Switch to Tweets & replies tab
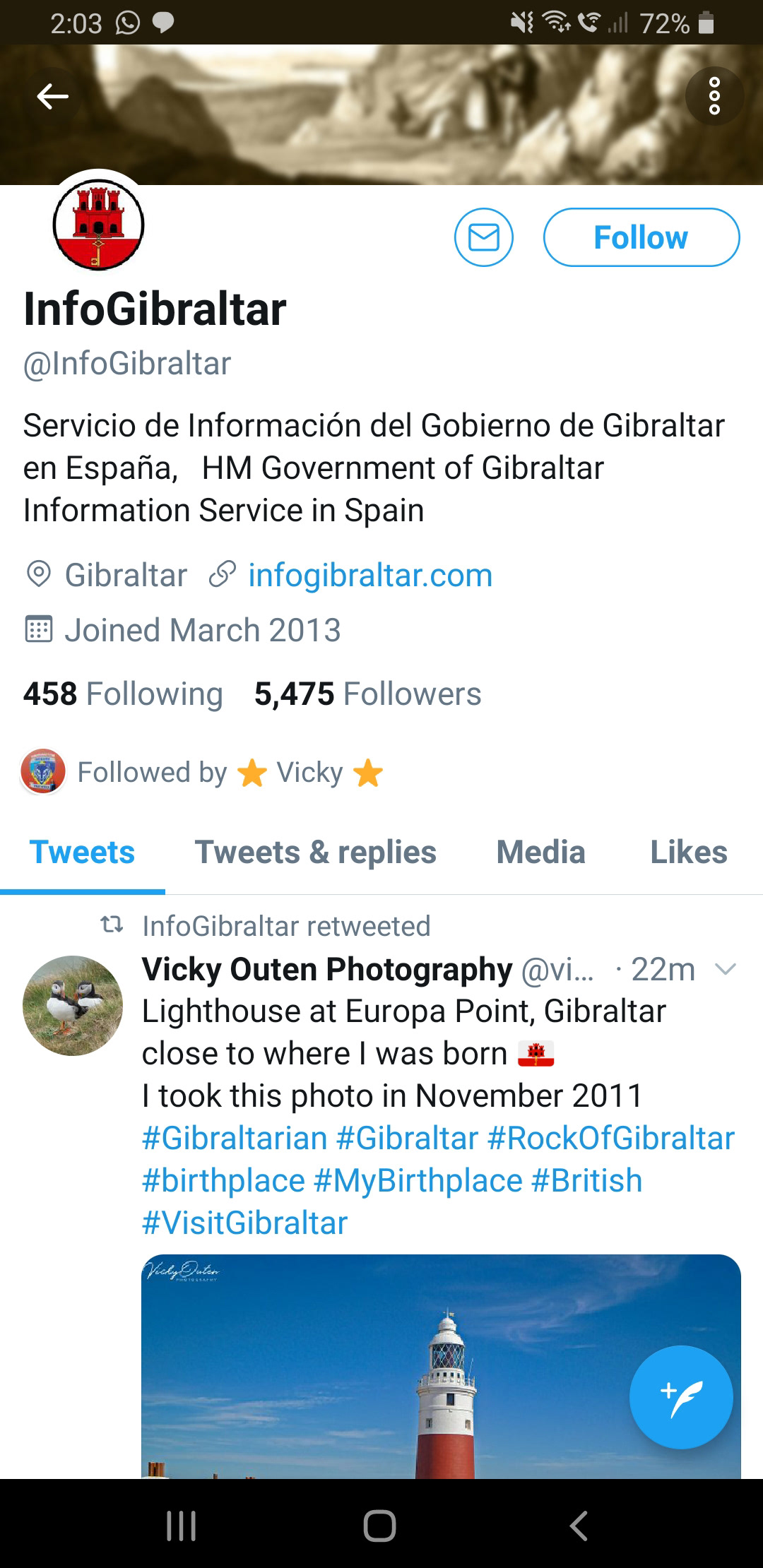Screen dimensions: 763x1568 [x=316, y=852]
